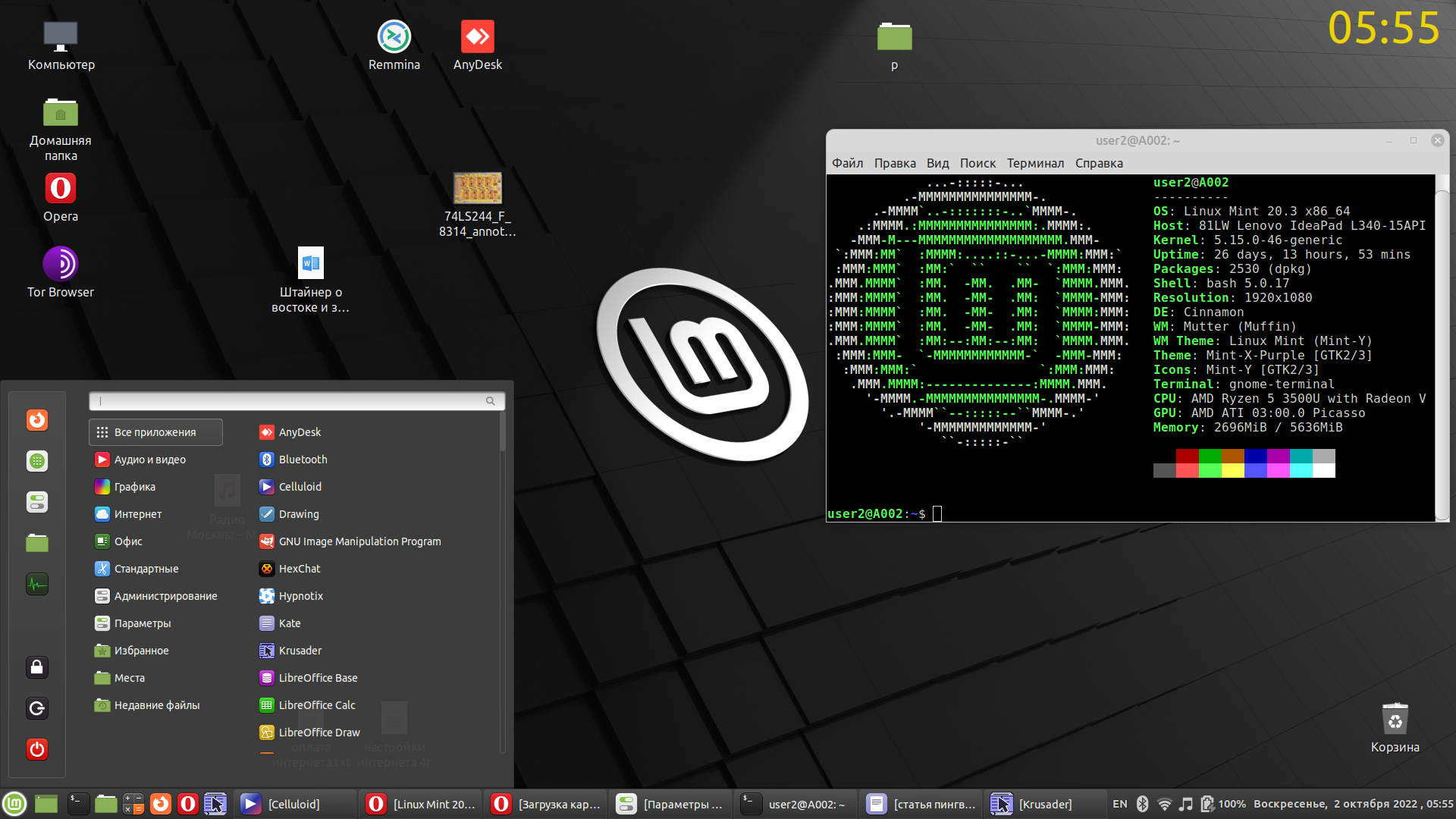Click LibreOffice Base button
Image resolution: width=1456 pixels, height=819 pixels.
click(316, 677)
